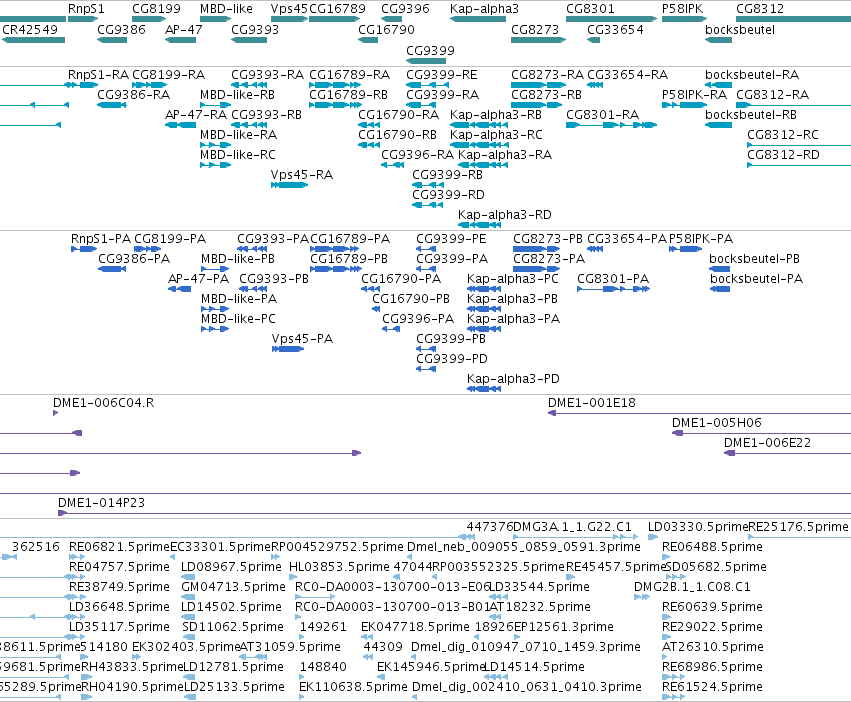
Task: Select the HL03853.5prime EST label
Action: point(339,566)
